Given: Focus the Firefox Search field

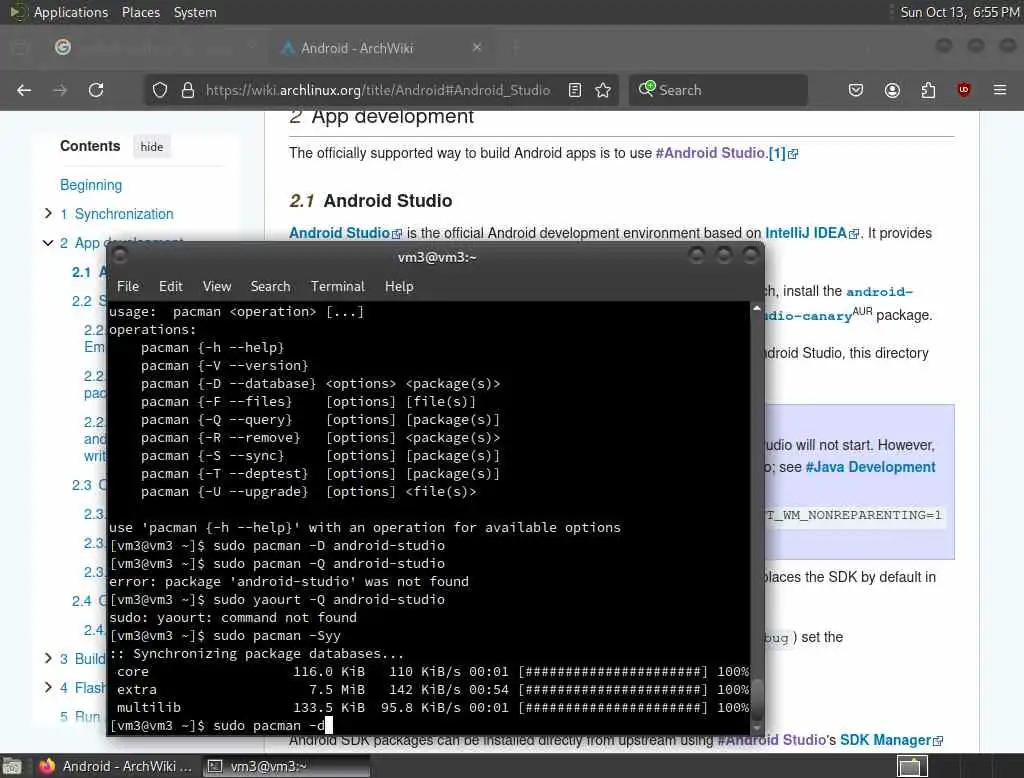Looking at the screenshot, I should (x=718, y=90).
